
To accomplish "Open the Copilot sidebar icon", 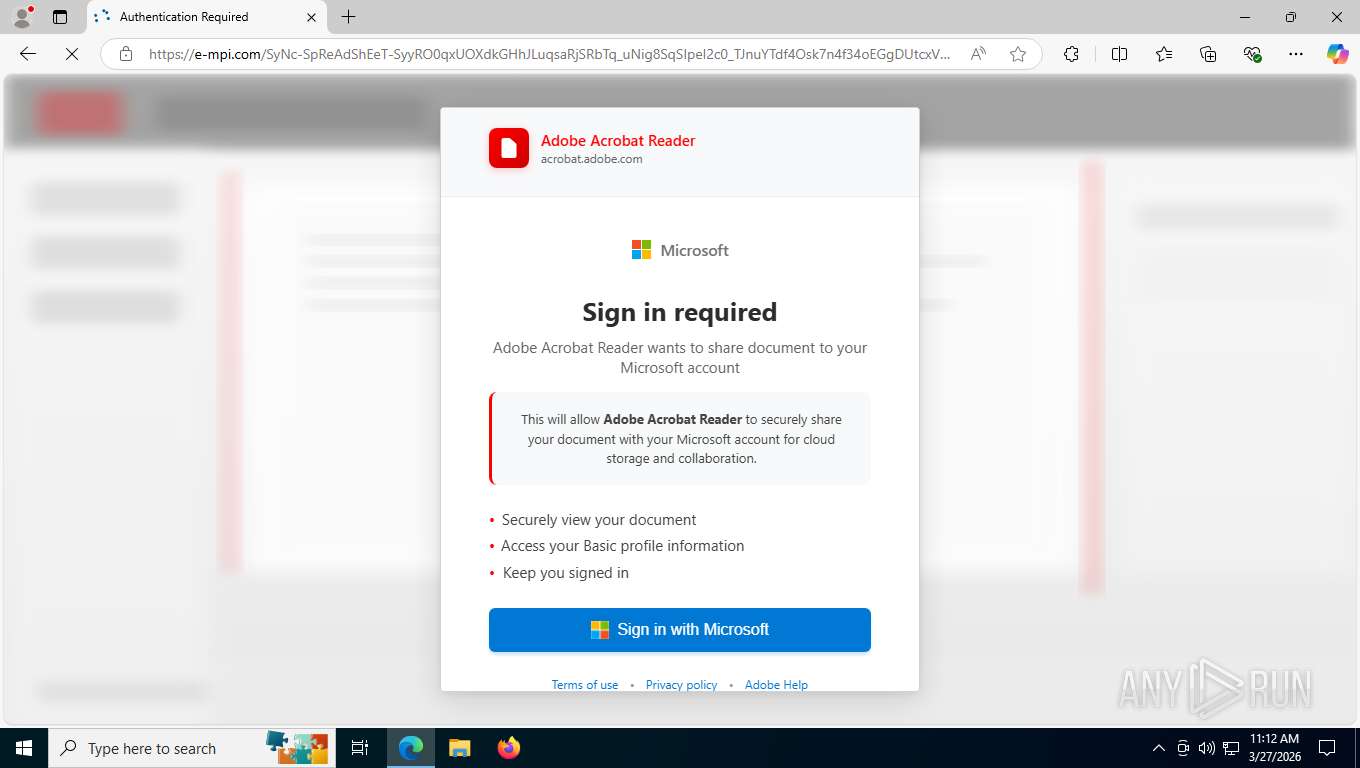I will [1338, 54].
